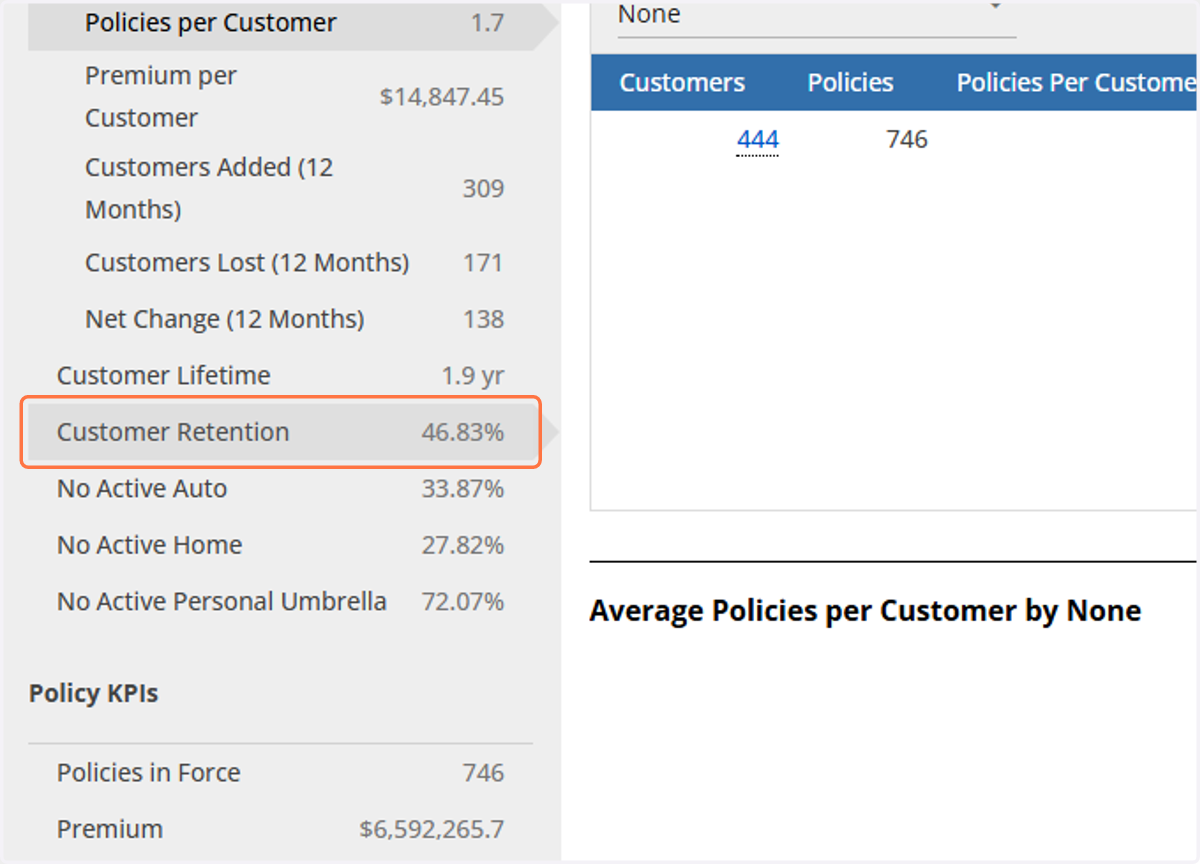Click the $14,847.45 premium per customer value
This screenshot has width=1200, height=864.
click(442, 97)
